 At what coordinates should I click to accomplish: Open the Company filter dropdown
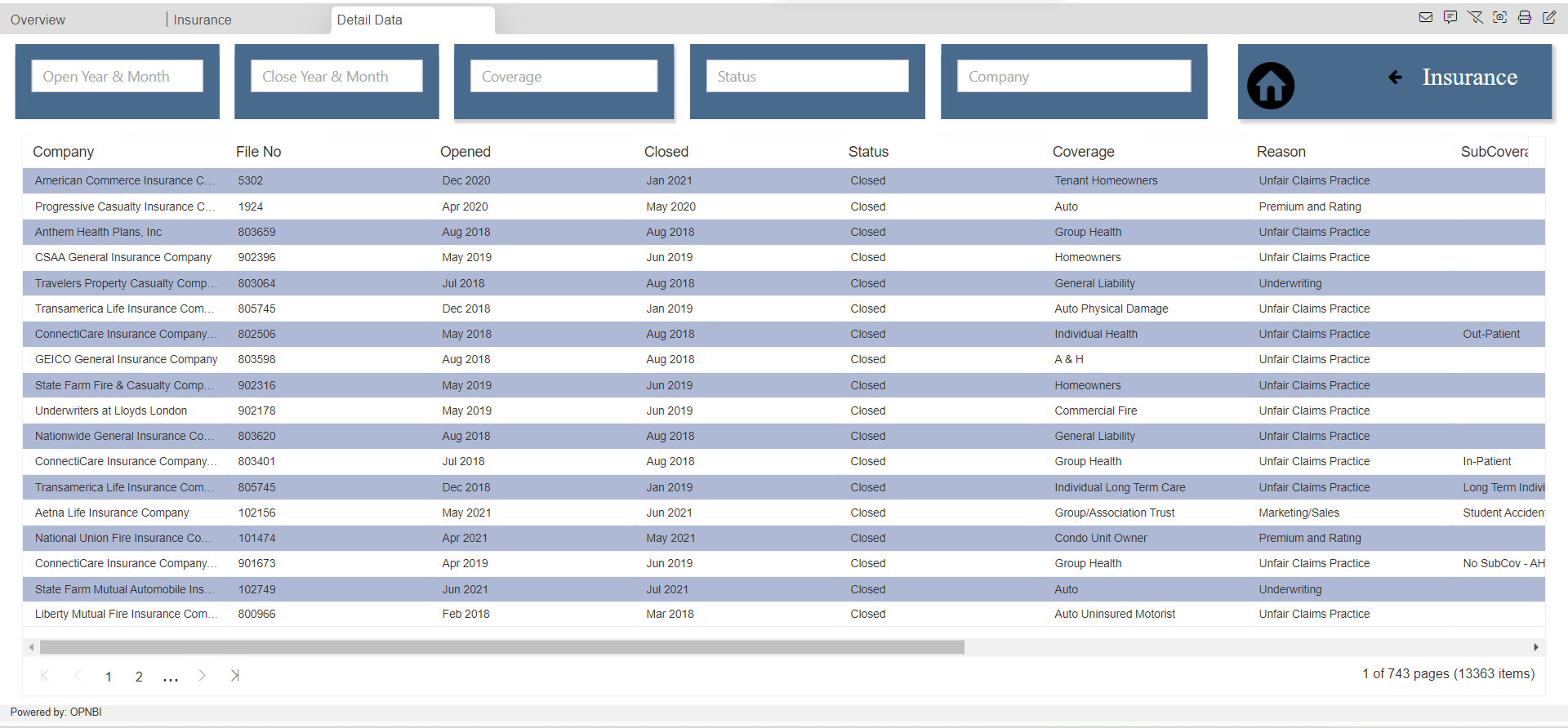[x=1074, y=76]
